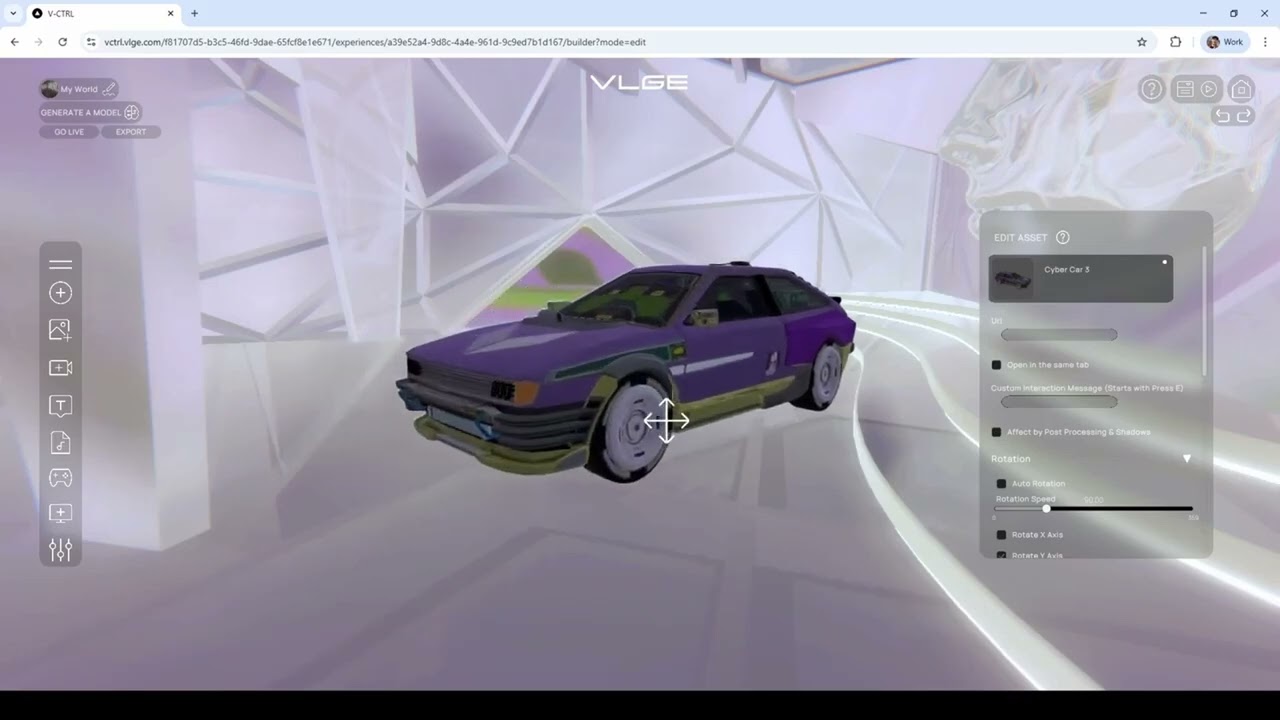Click the GO LIVE button
1280x720 pixels.
tap(69, 132)
